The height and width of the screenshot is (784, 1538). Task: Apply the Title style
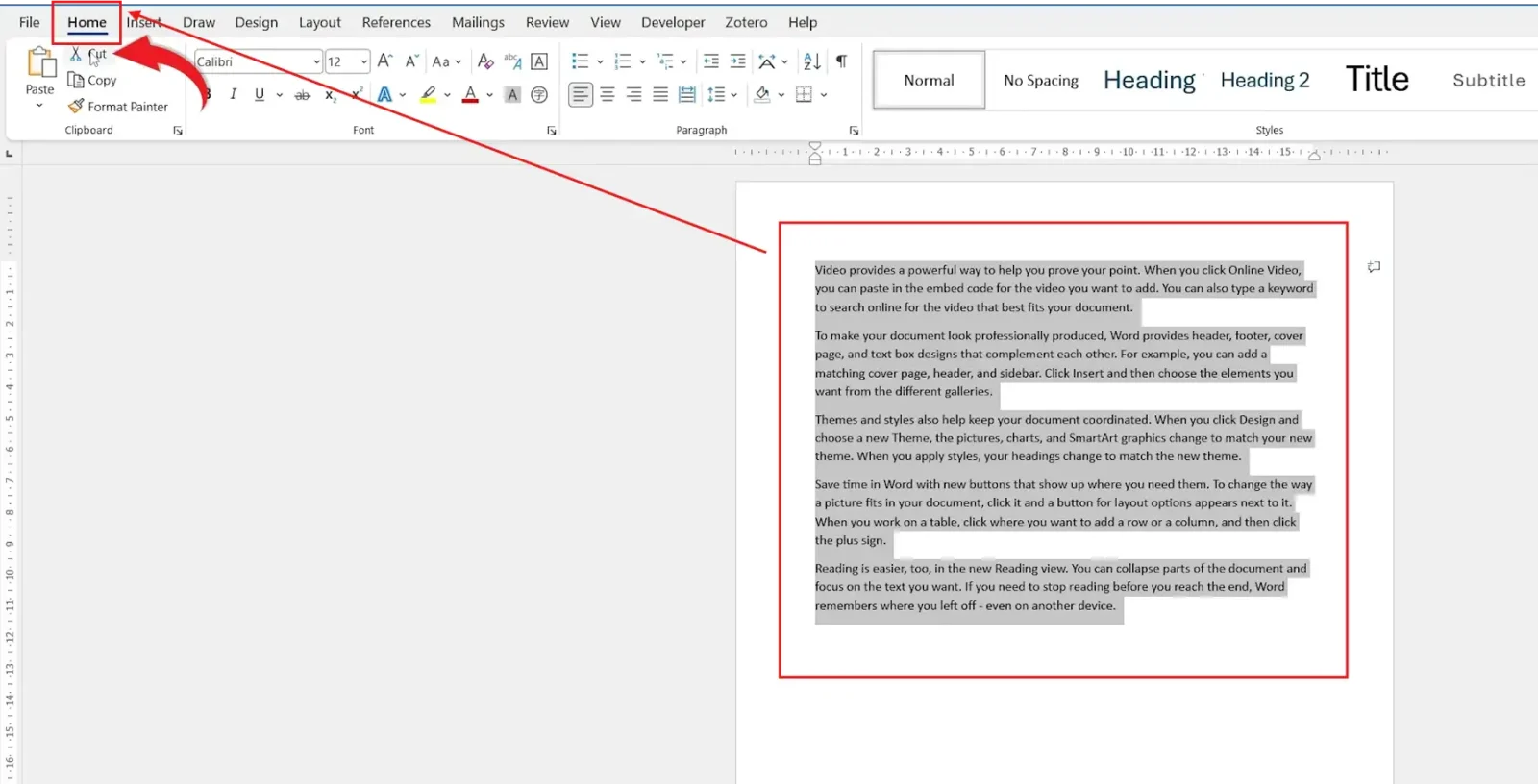pos(1377,80)
